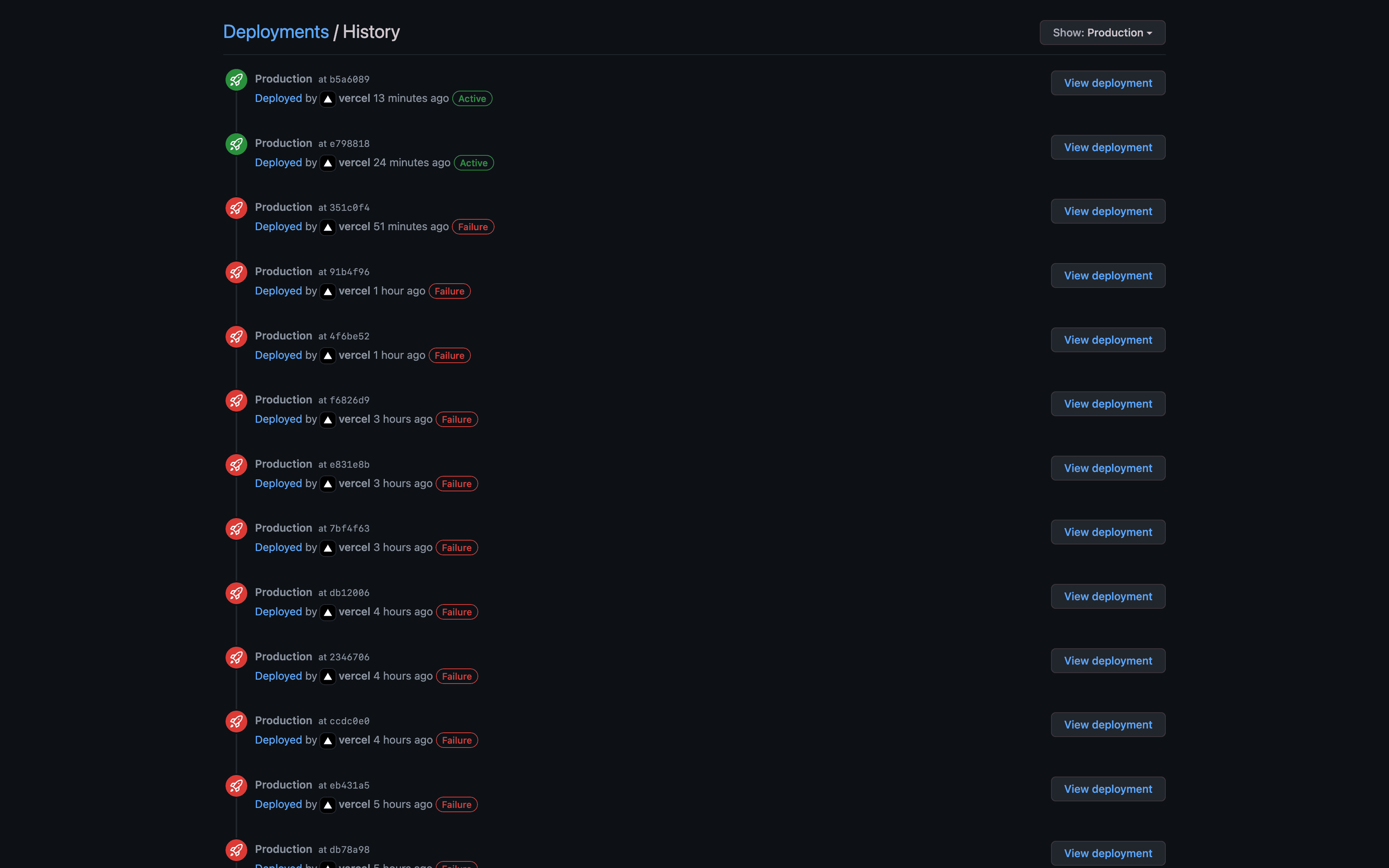
Task: Click red rocket icon for 351c0f4 deployment
Action: tap(236, 208)
